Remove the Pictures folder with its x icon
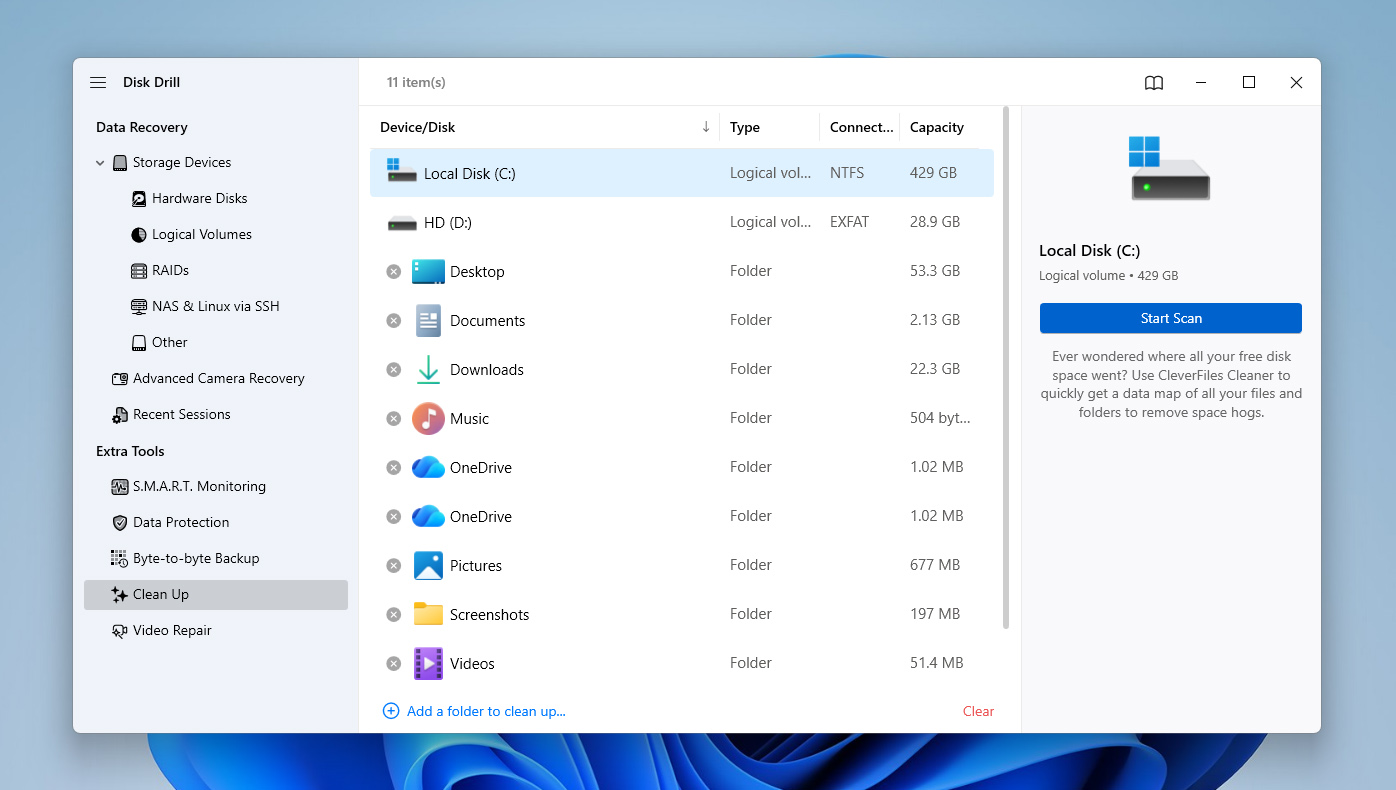This screenshot has width=1396, height=790. (394, 566)
